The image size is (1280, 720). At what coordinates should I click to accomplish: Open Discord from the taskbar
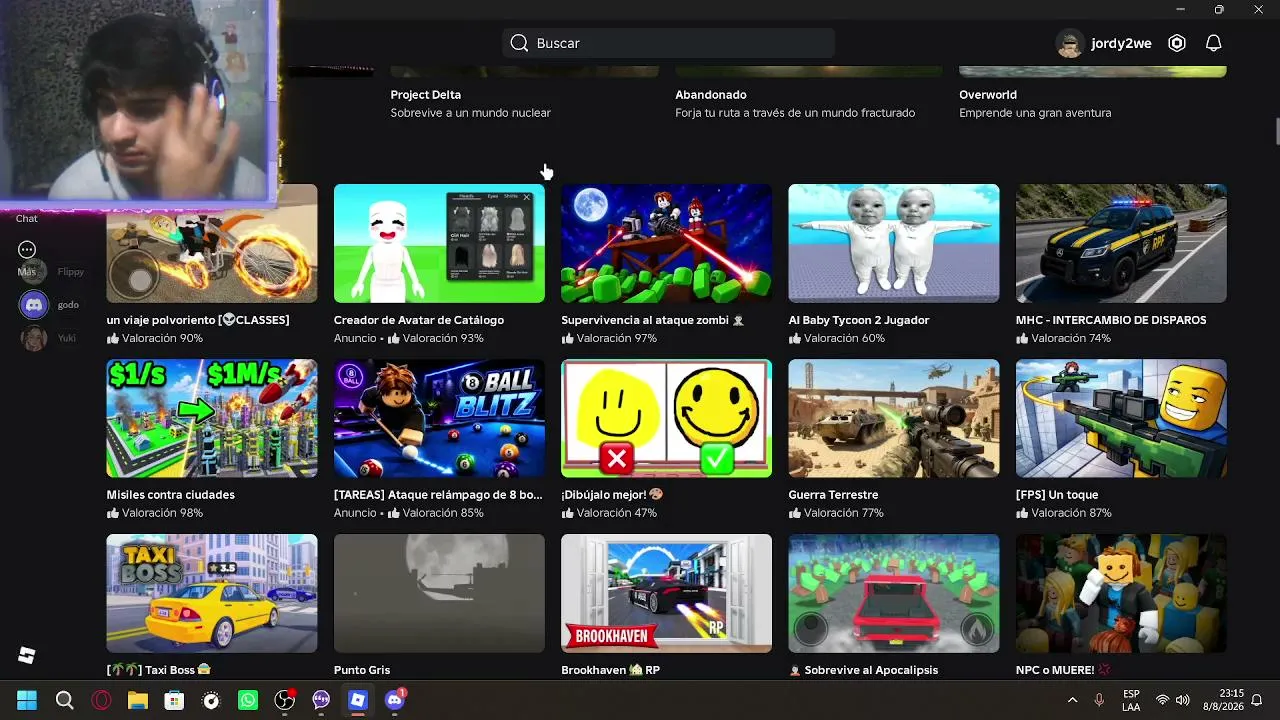point(395,699)
